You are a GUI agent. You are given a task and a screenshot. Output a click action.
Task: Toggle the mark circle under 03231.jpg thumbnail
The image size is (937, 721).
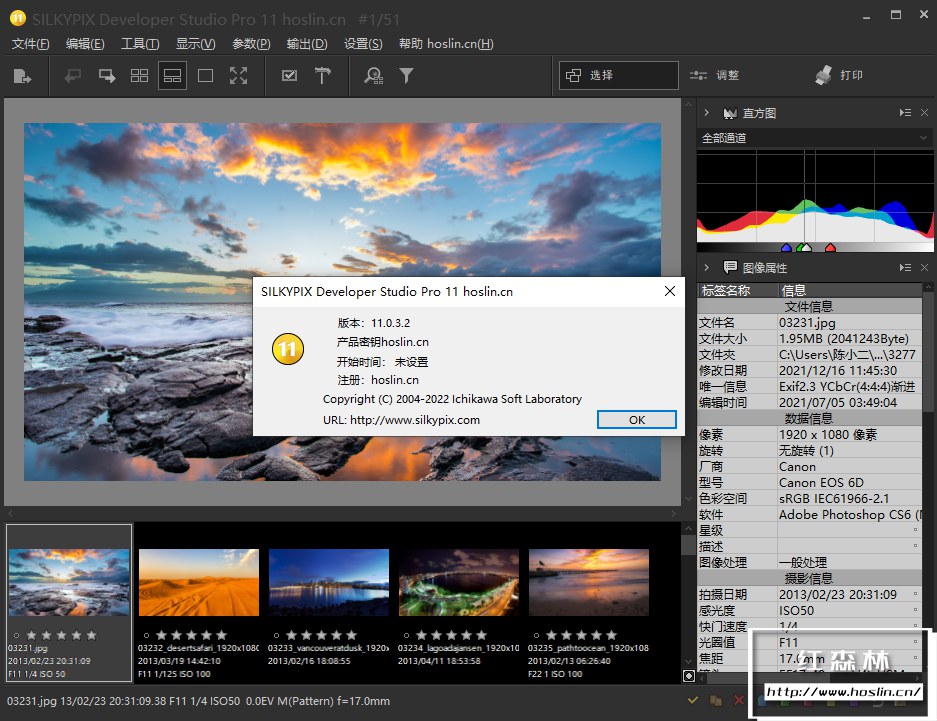point(16,635)
